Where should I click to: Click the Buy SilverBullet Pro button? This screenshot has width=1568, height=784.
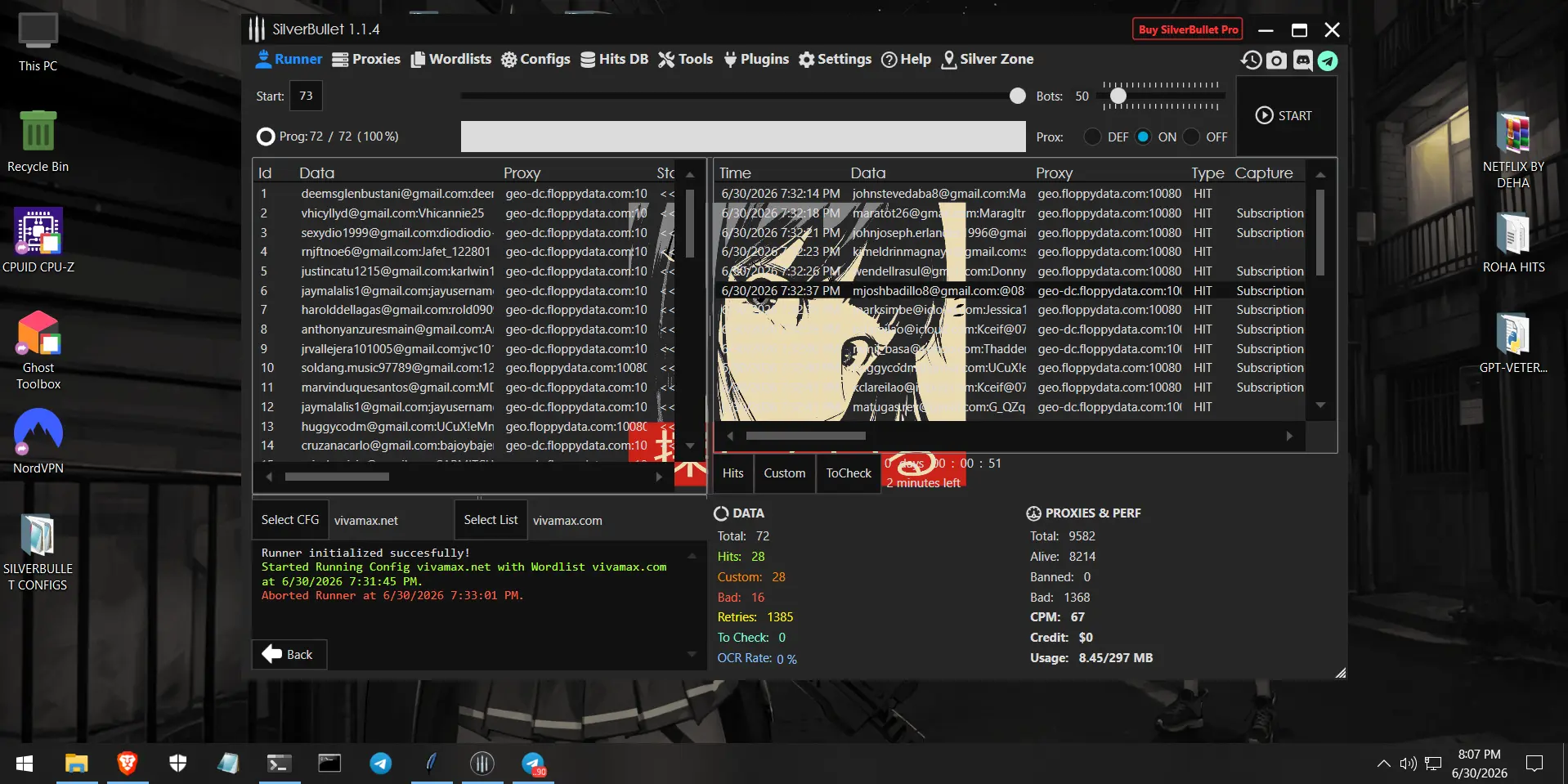coord(1188,29)
